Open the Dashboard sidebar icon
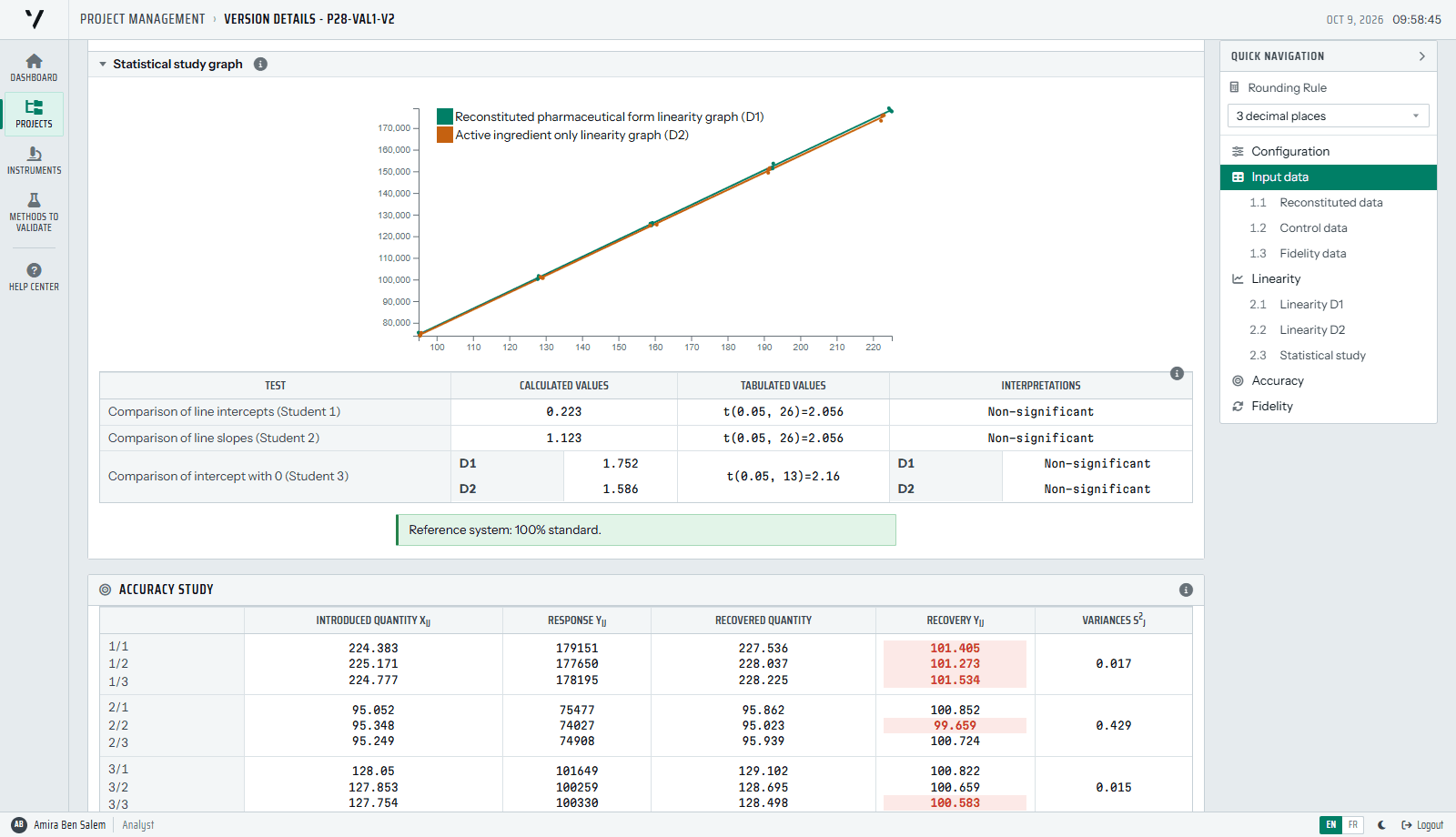This screenshot has height=837, width=1456. pos(34,67)
